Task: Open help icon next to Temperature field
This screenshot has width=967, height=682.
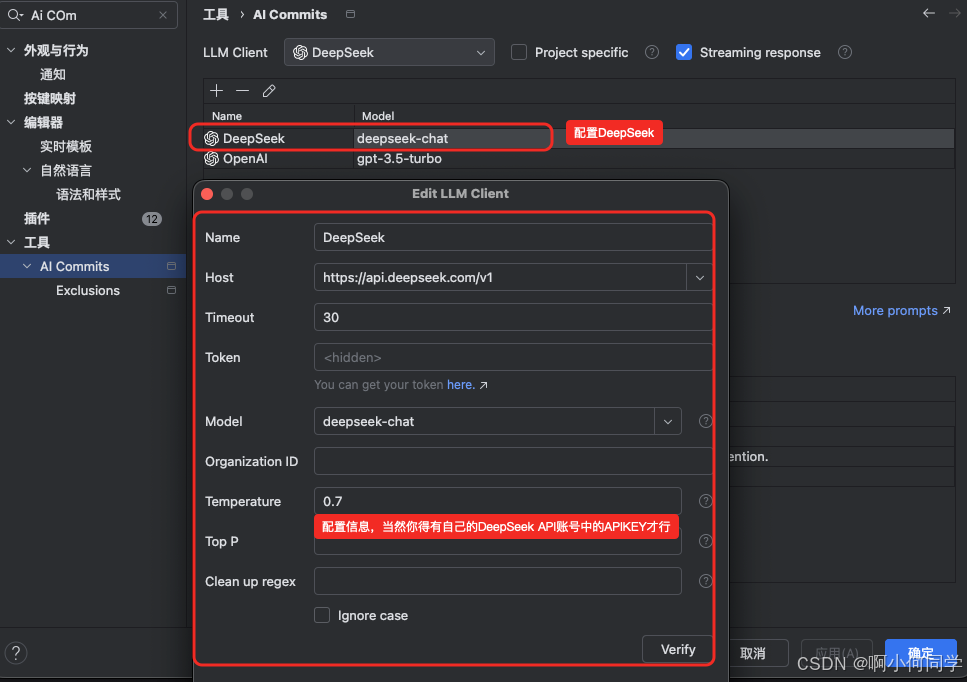Action: click(x=706, y=501)
